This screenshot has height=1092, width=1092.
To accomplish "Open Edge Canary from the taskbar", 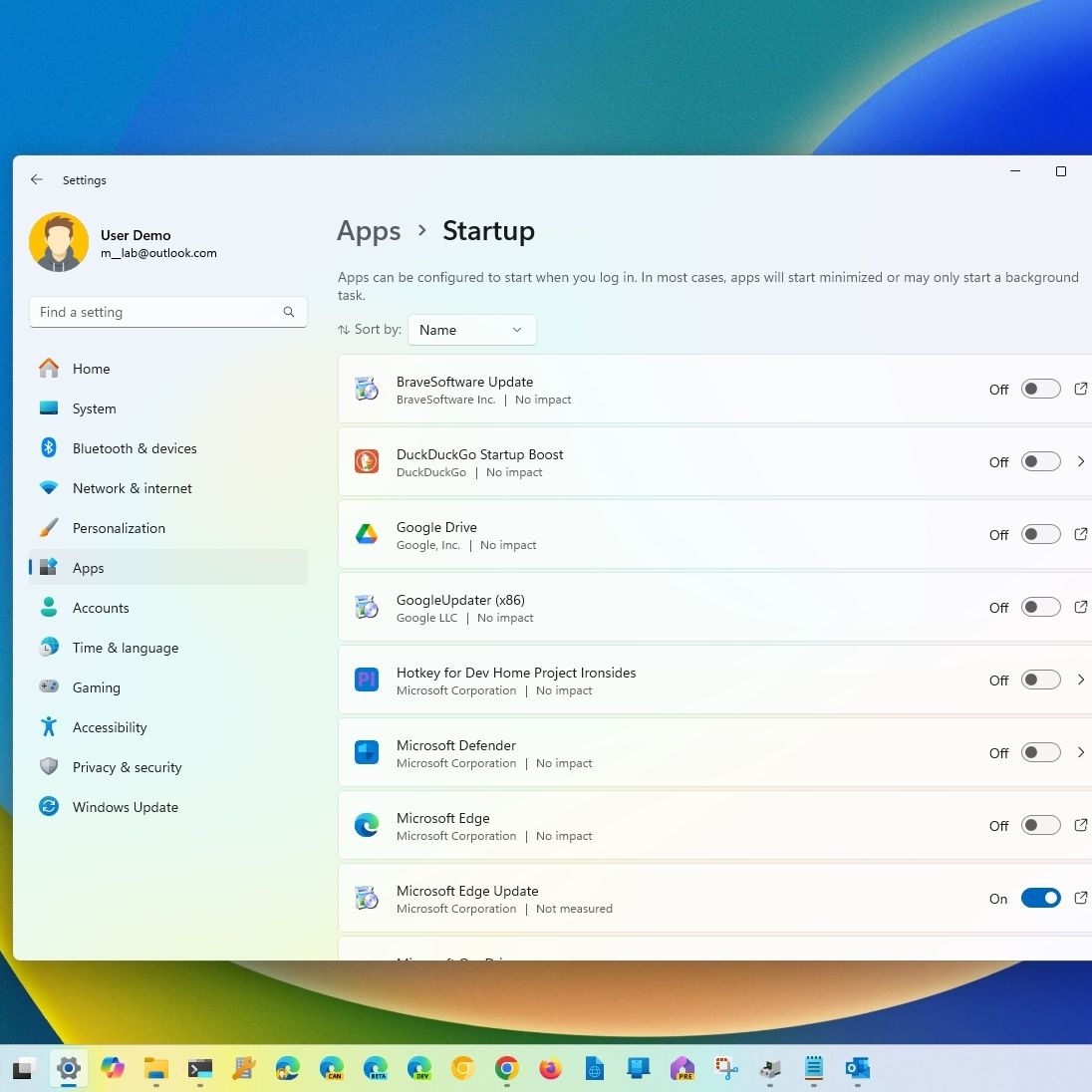I will click(x=332, y=1068).
